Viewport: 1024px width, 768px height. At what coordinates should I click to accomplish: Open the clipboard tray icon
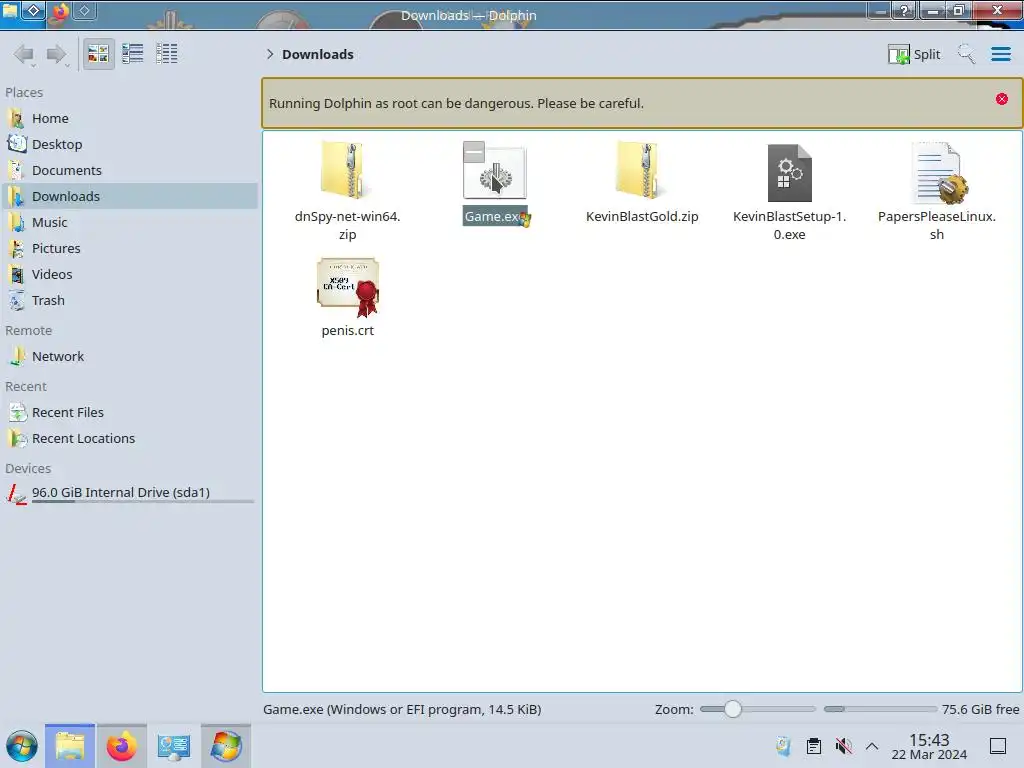tap(814, 746)
